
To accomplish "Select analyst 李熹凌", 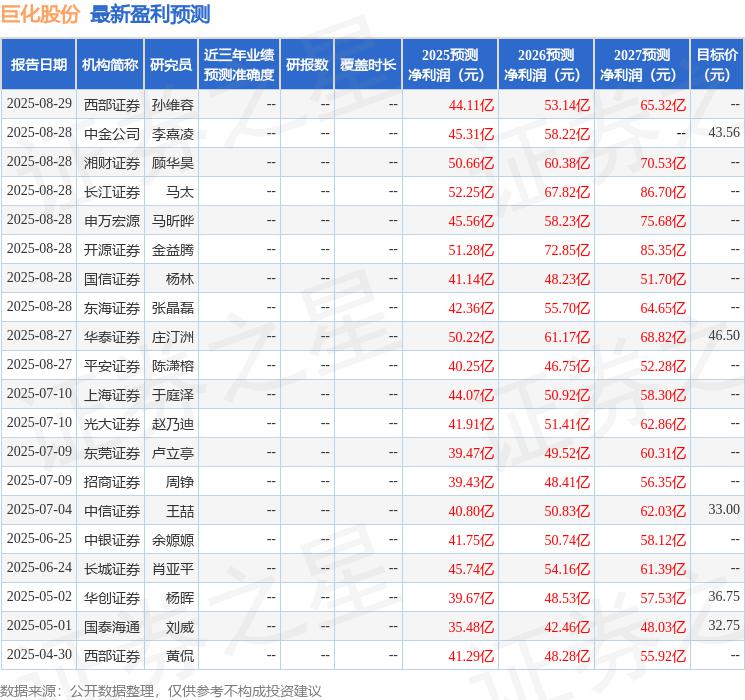I will coord(172,134).
